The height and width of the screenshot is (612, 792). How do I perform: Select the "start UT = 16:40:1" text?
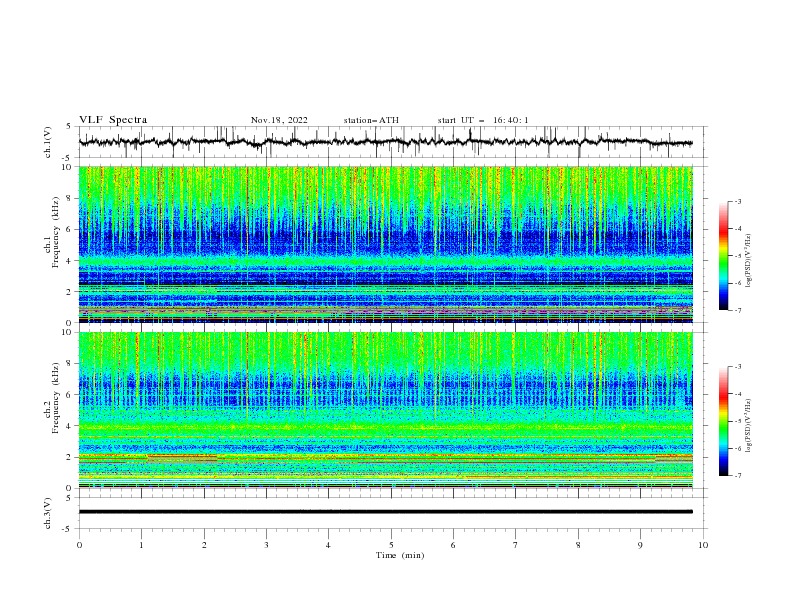(x=483, y=120)
